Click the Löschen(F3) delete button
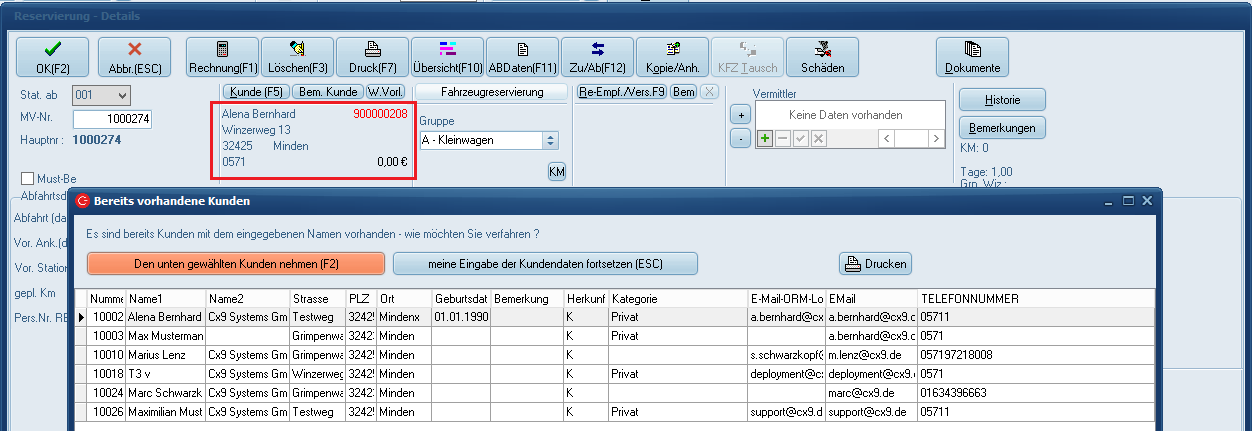The height and width of the screenshot is (431, 1252). (x=297, y=58)
